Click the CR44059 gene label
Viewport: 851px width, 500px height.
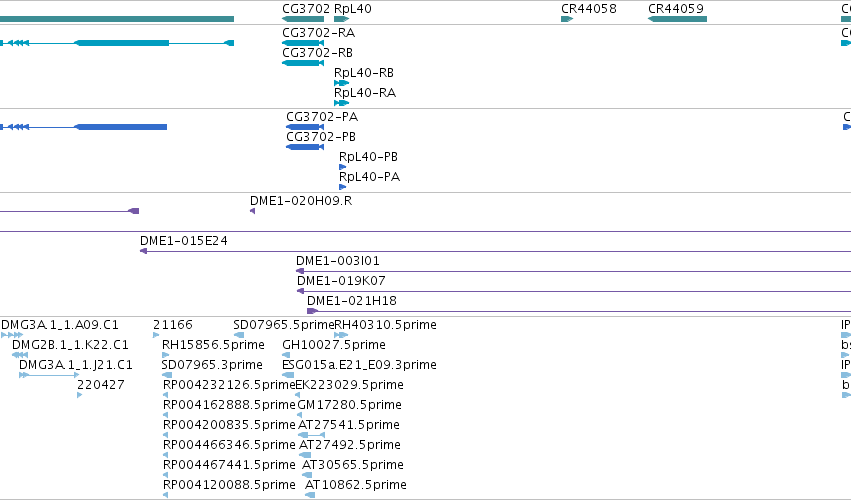676,9
